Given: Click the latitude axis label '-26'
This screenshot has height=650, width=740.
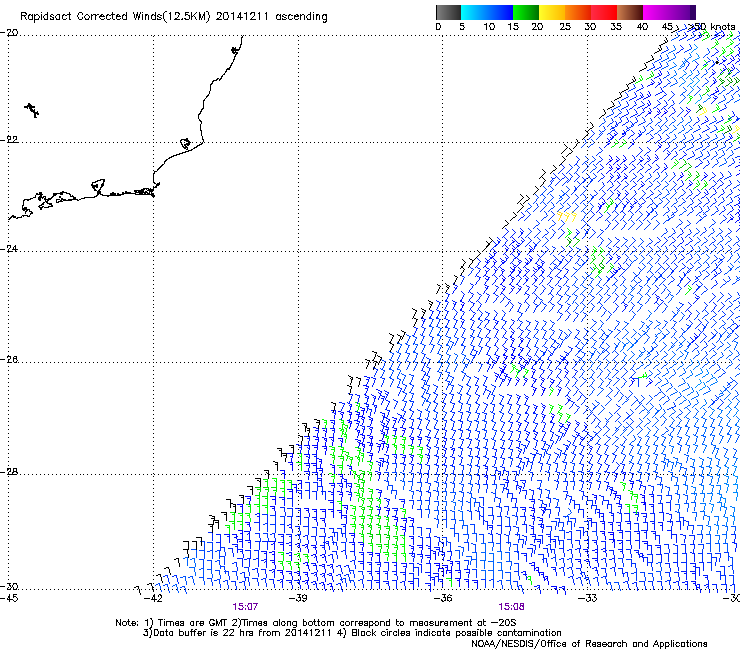Looking at the screenshot, I should [x=10, y=360].
